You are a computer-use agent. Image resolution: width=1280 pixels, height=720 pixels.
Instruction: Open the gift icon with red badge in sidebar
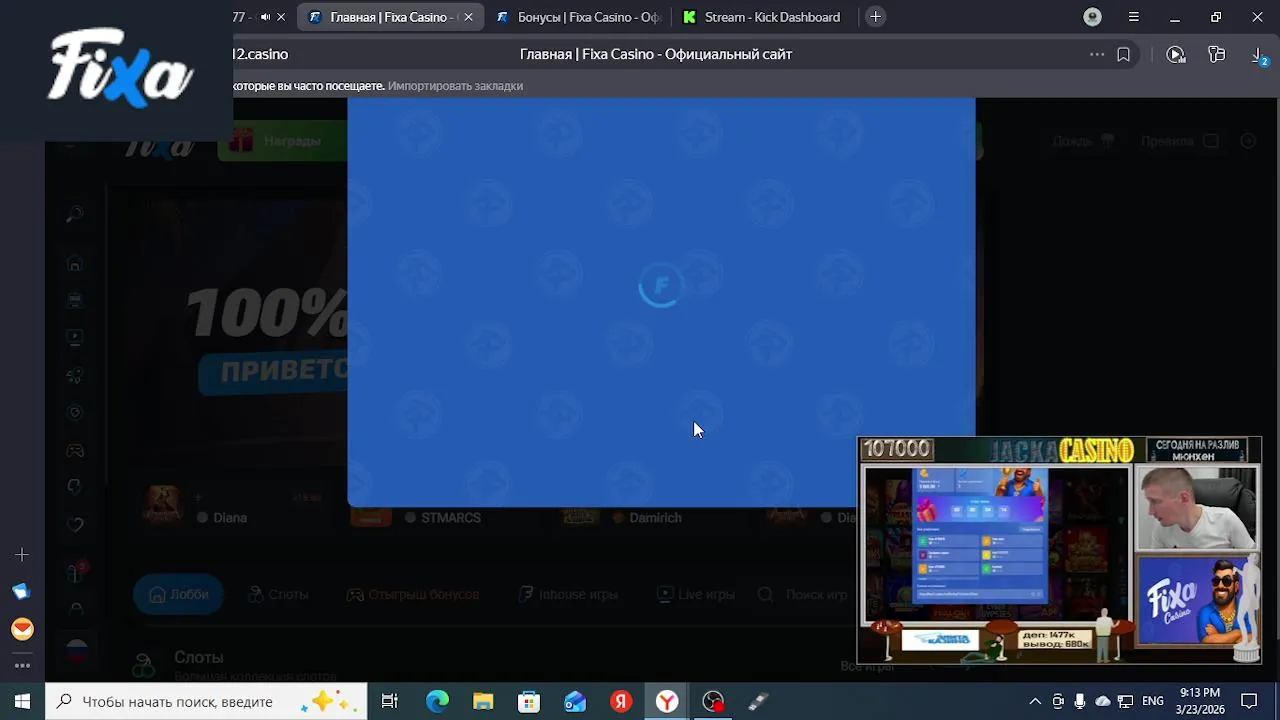76,572
